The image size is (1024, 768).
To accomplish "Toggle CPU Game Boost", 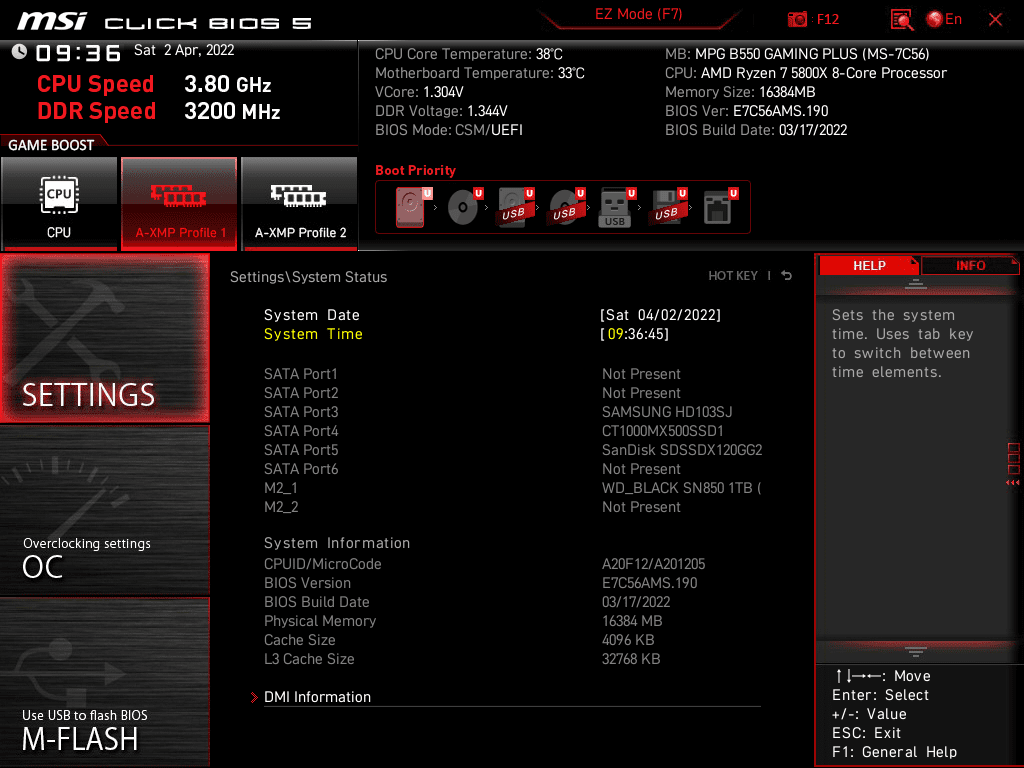I will (59, 203).
